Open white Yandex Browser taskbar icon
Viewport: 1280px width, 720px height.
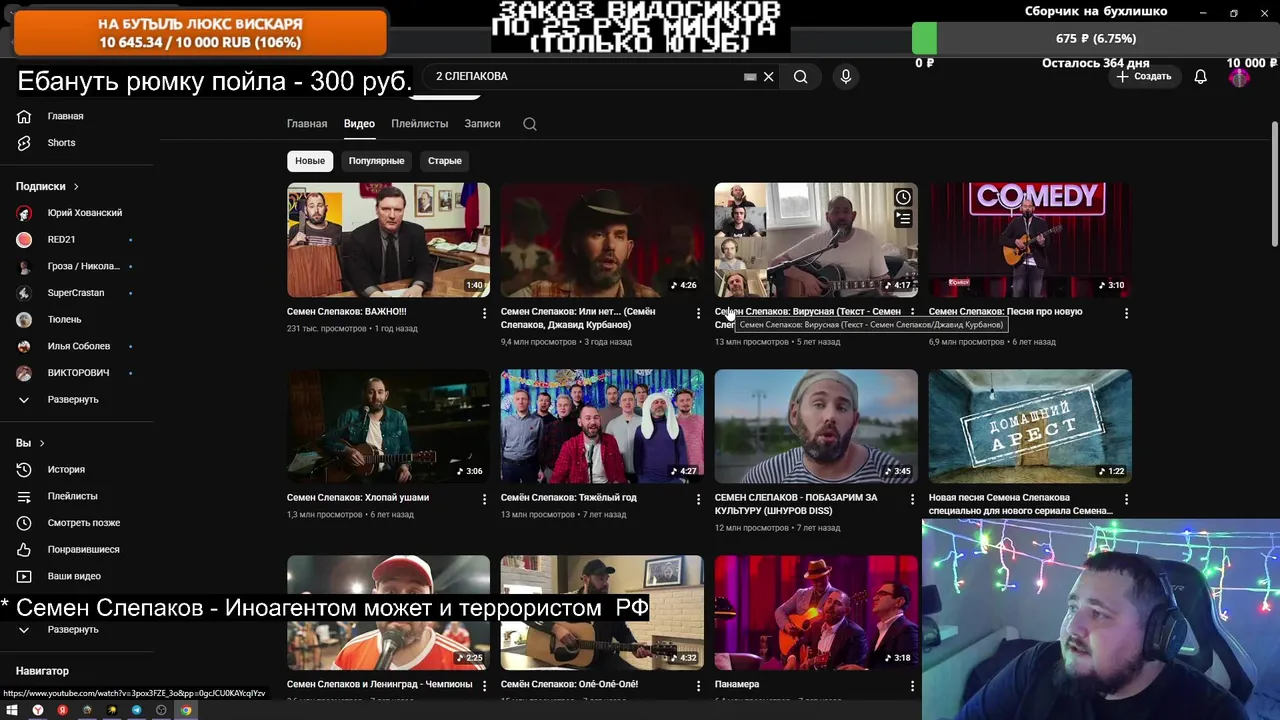click(38, 711)
